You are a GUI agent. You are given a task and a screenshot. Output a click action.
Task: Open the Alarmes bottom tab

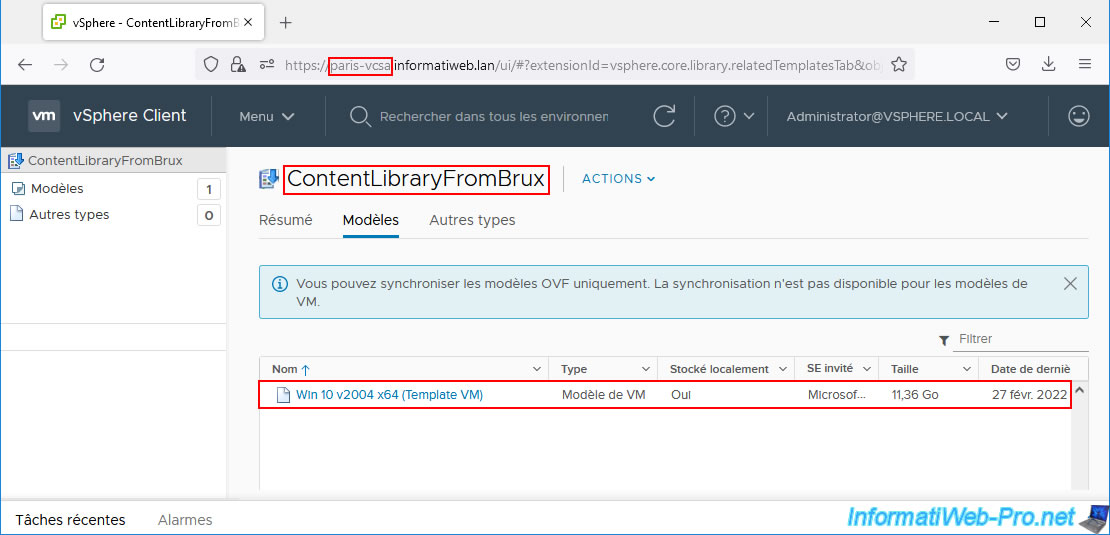[x=185, y=520]
